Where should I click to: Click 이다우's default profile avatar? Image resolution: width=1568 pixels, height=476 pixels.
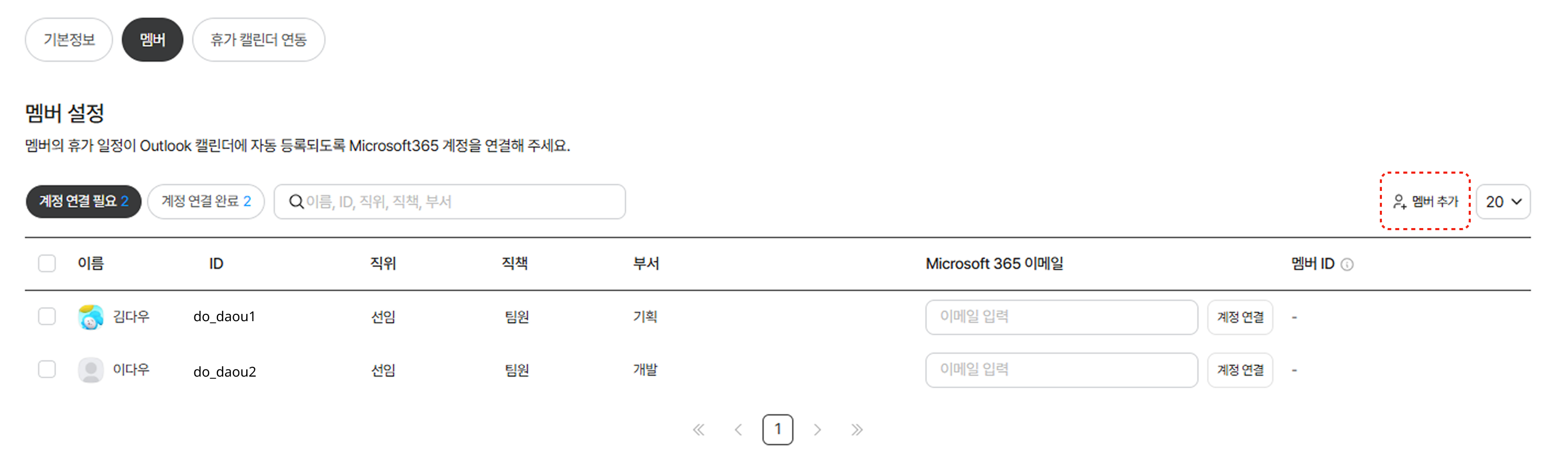(91, 370)
